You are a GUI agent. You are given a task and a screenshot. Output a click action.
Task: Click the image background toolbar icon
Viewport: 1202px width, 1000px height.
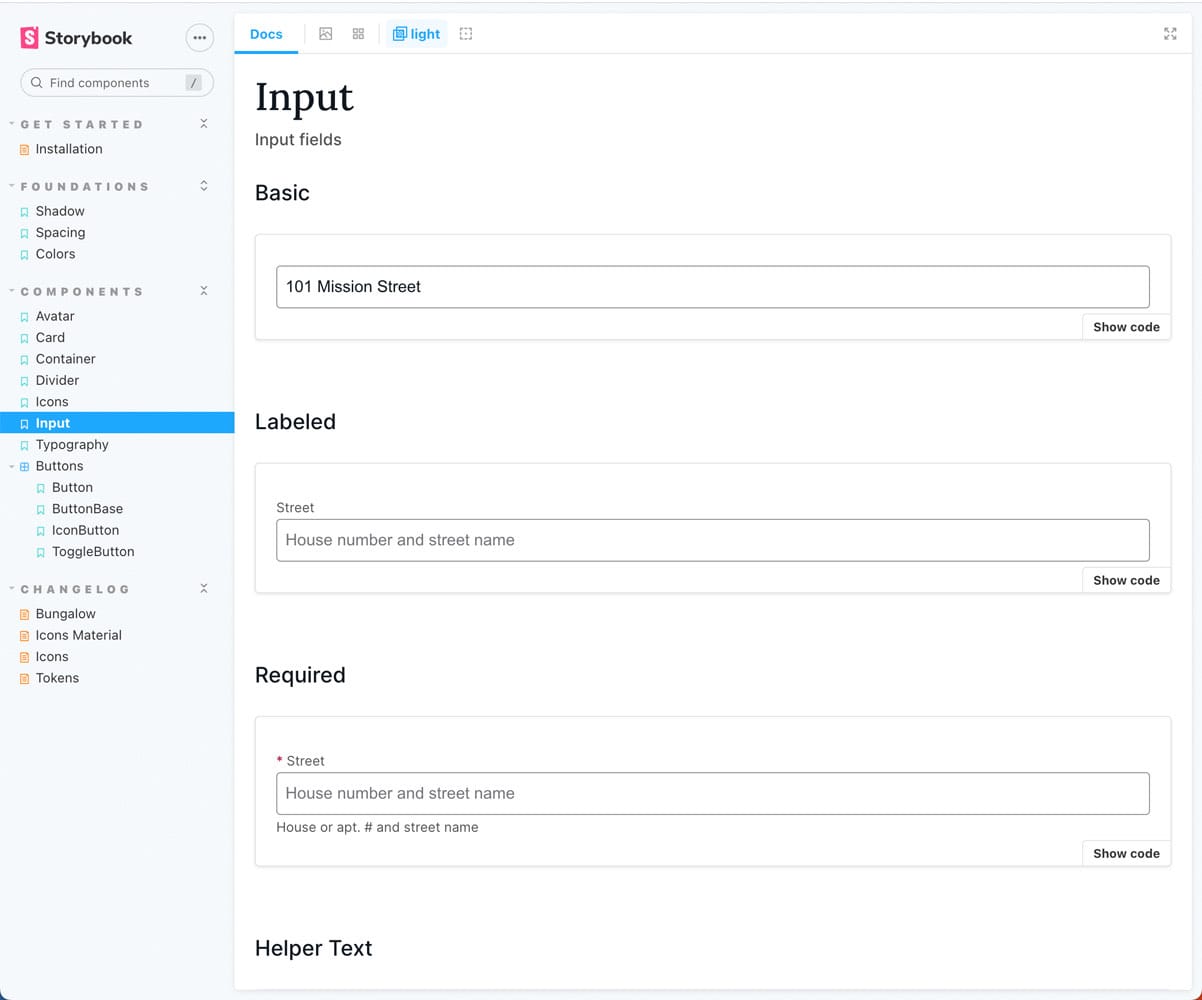(x=325, y=34)
